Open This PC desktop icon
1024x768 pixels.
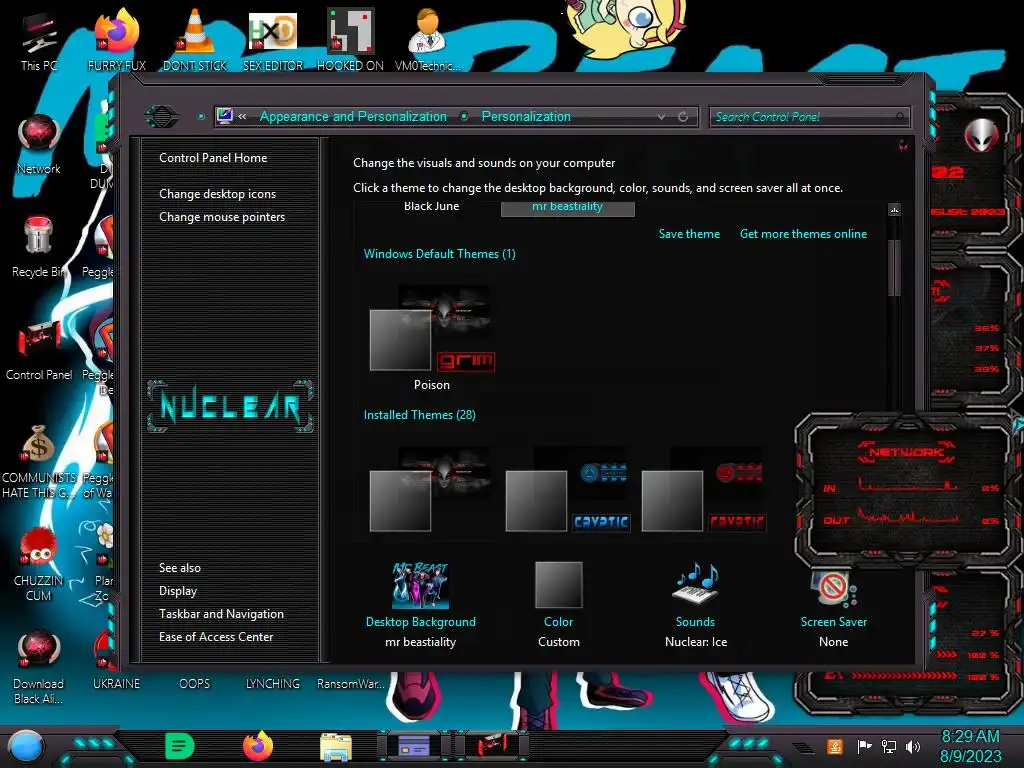tap(39, 41)
